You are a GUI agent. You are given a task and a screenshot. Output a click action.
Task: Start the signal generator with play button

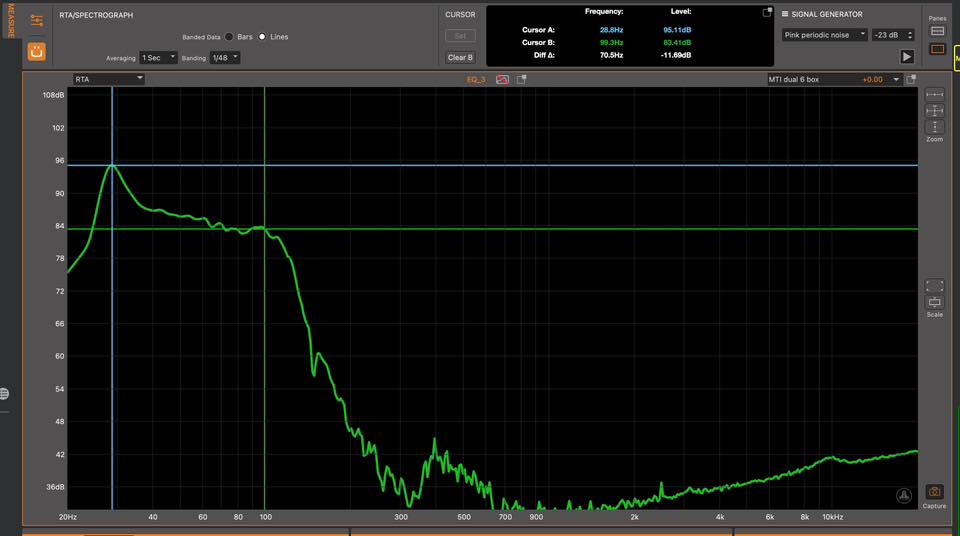coord(907,57)
